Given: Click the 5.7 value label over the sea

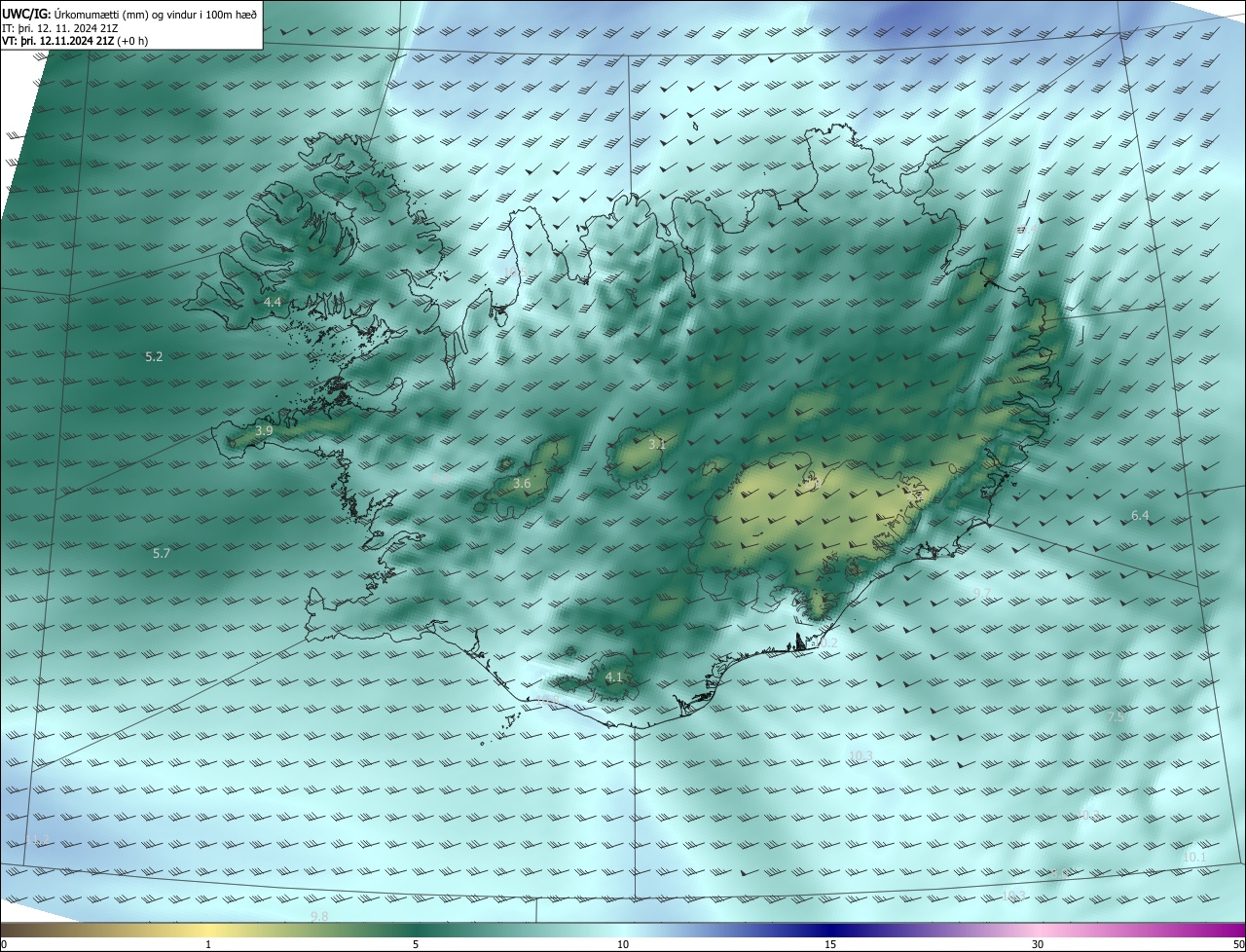Looking at the screenshot, I should coord(162,554).
